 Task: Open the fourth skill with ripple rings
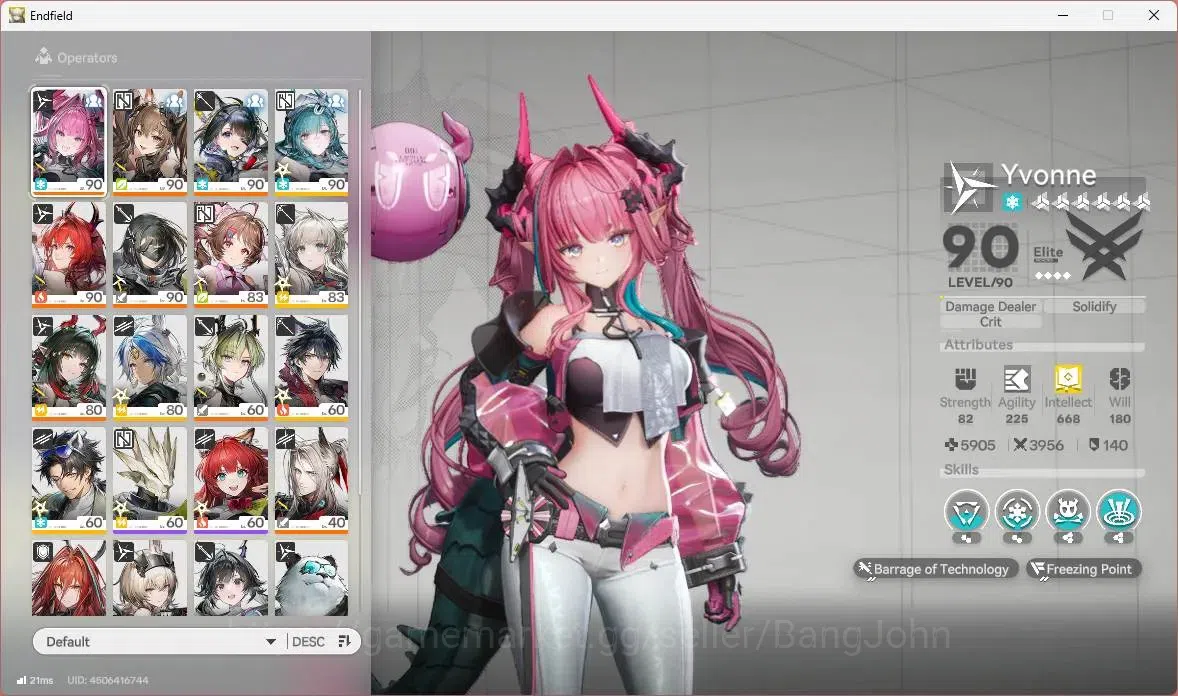pyautogui.click(x=1119, y=513)
